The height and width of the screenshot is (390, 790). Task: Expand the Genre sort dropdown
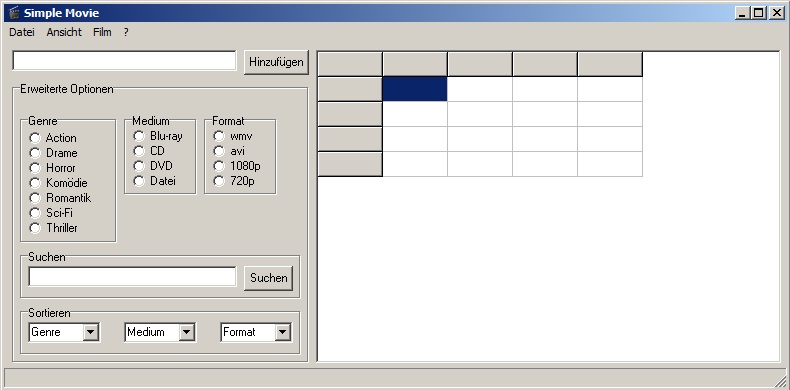point(91,332)
